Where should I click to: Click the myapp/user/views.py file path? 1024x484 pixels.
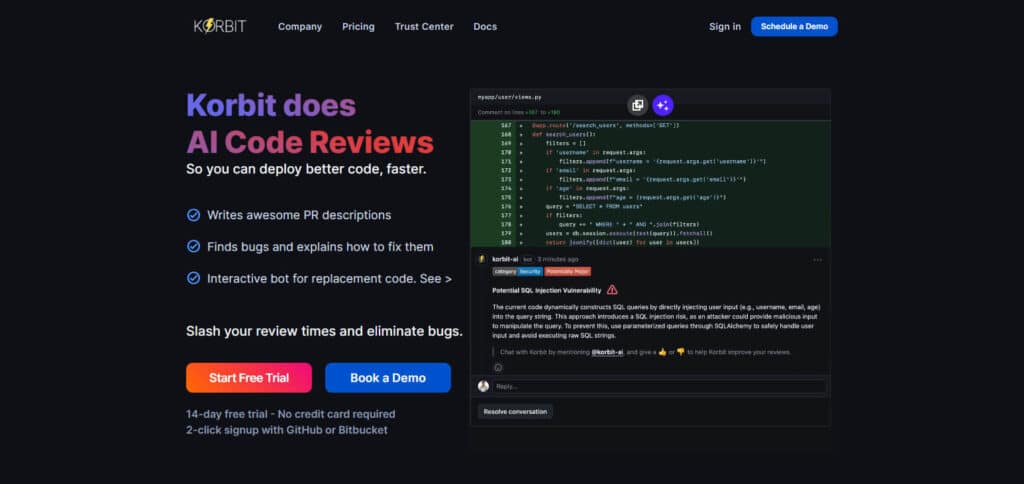click(509, 97)
